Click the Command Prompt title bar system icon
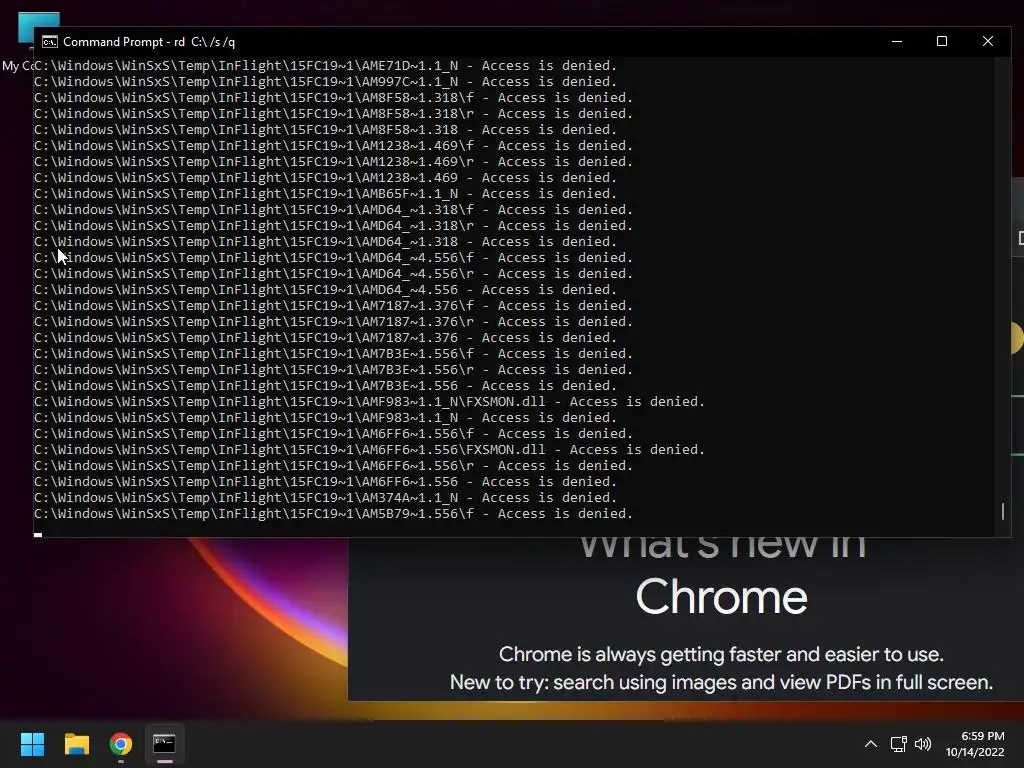The width and height of the screenshot is (1024, 768). [50, 42]
